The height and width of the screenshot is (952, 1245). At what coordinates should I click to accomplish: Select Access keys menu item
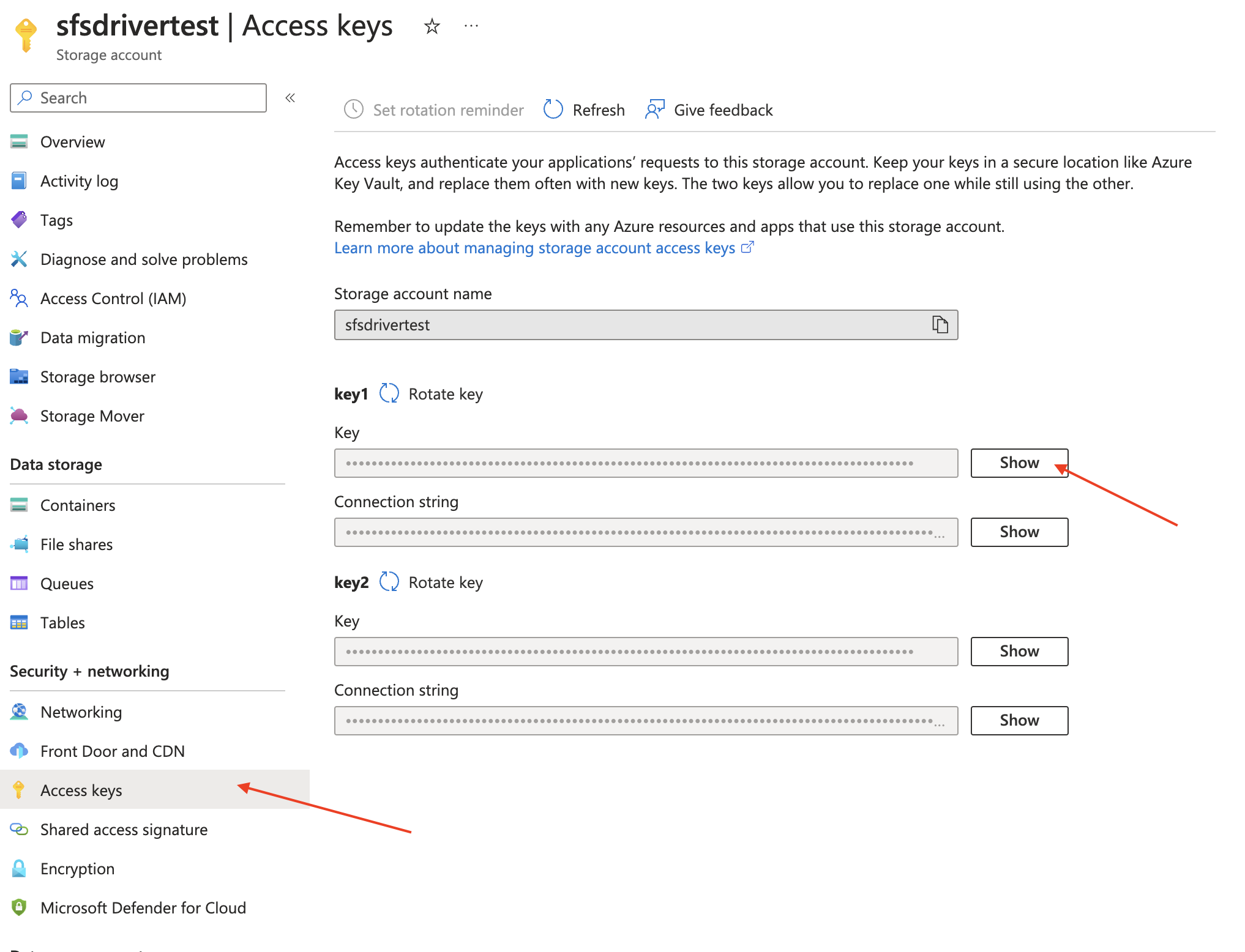(x=155, y=790)
